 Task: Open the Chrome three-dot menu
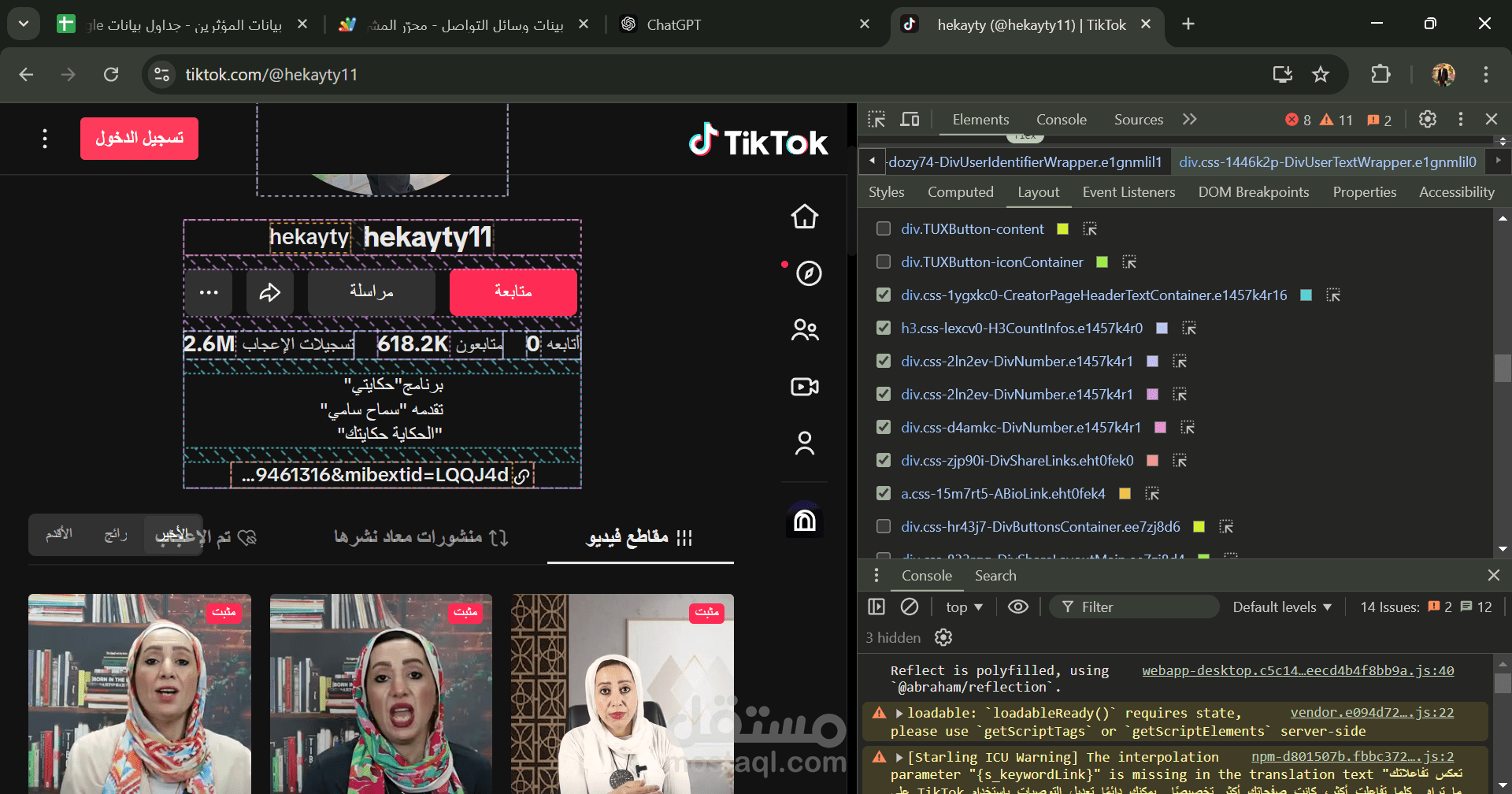1486,74
